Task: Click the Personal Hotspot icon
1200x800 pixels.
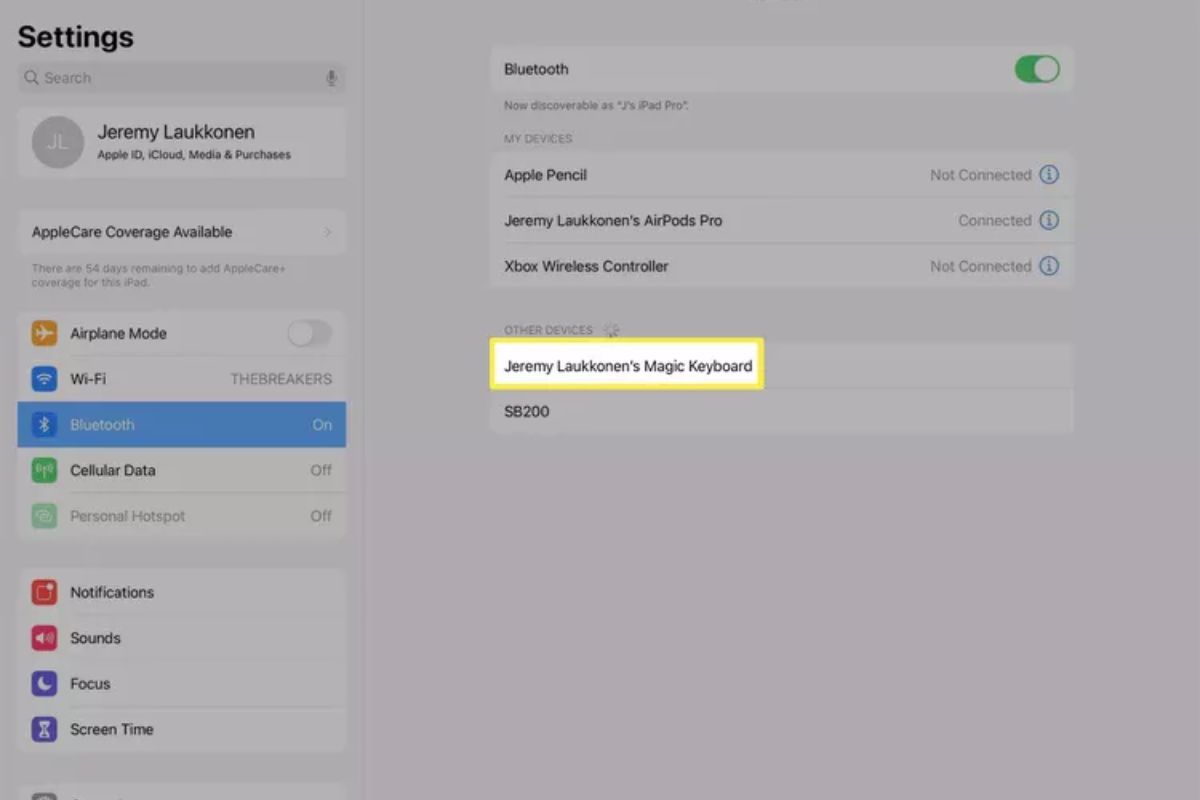Action: point(44,516)
